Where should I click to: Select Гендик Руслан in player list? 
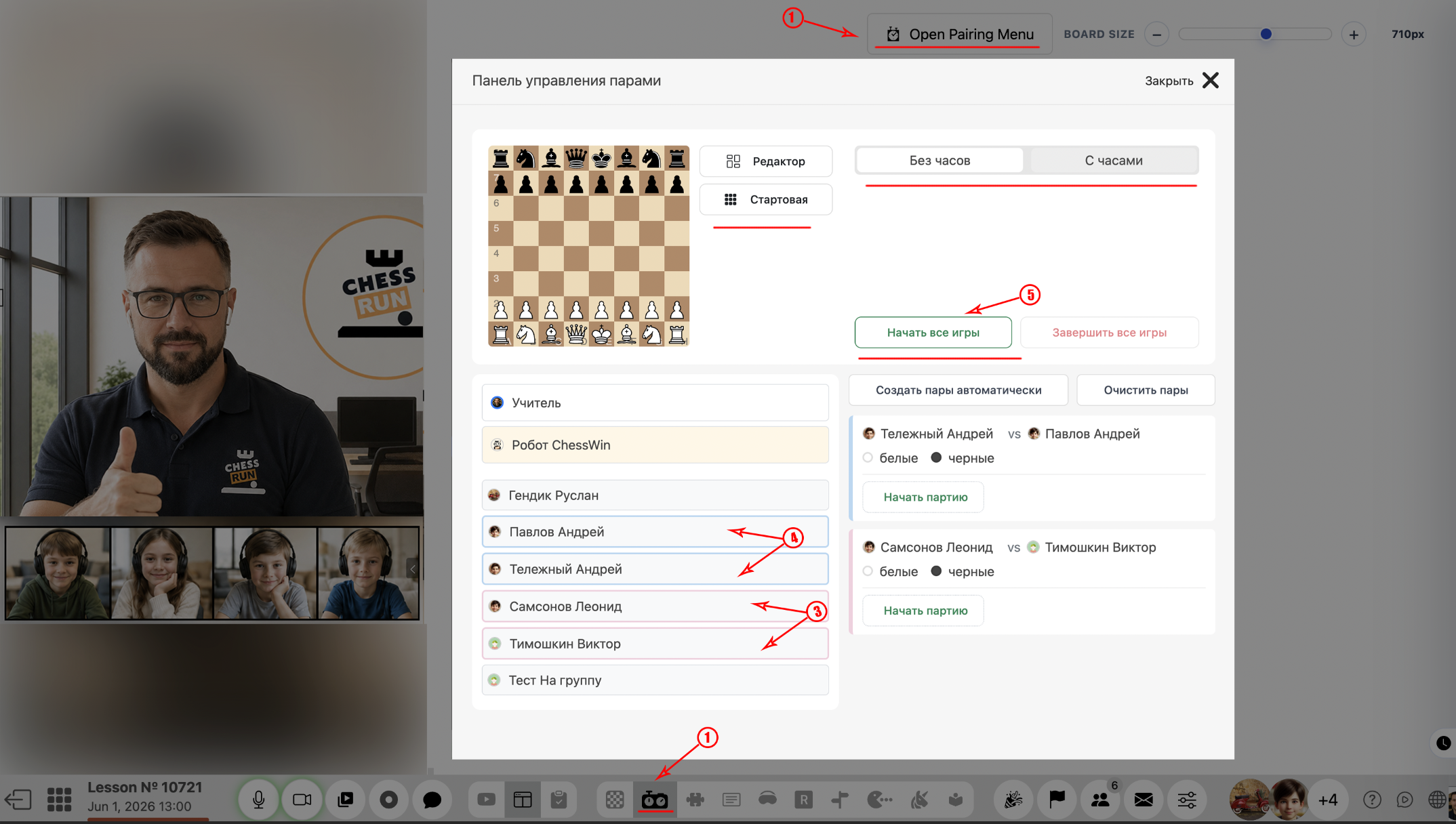coord(655,495)
